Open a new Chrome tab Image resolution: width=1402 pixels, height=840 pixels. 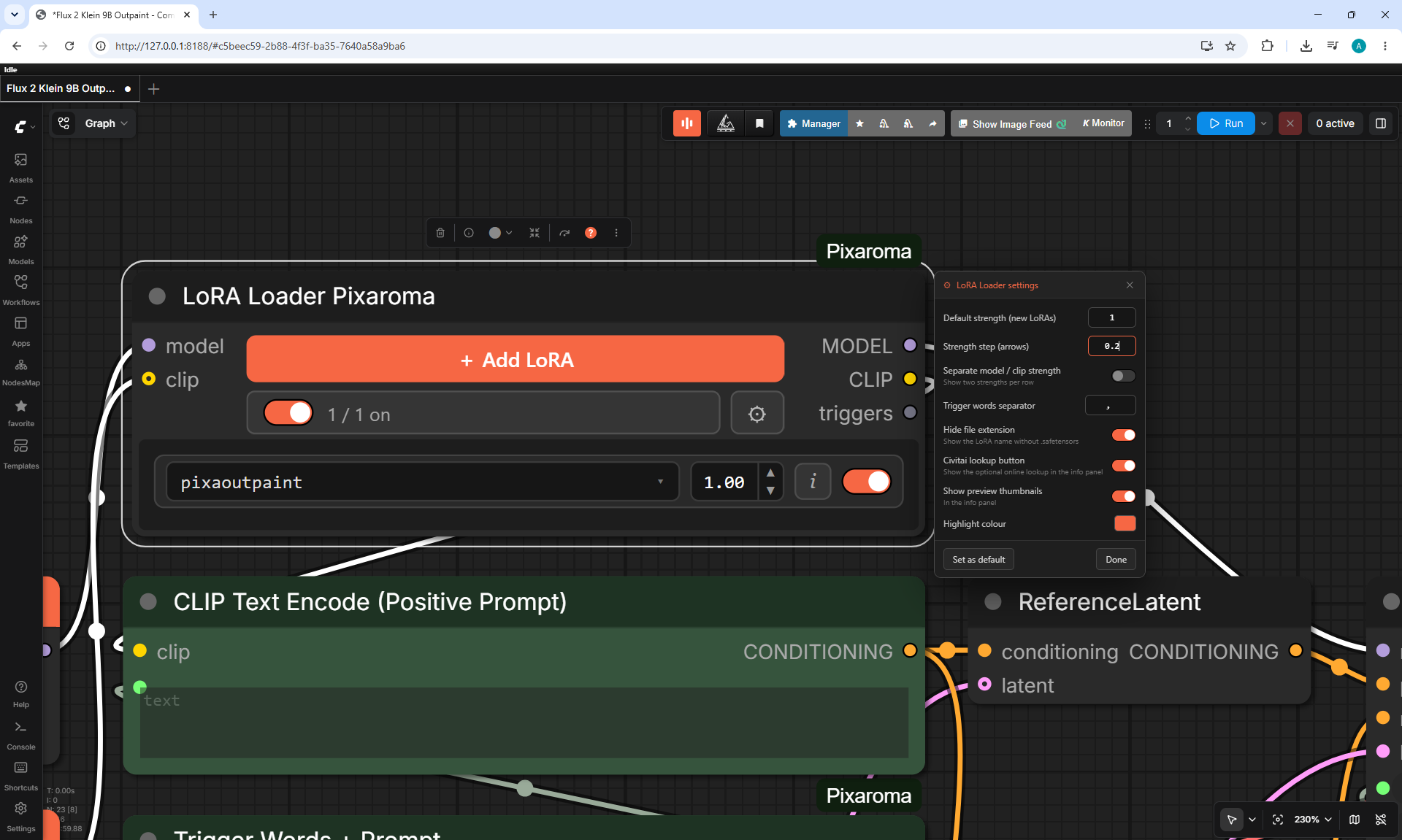[213, 15]
